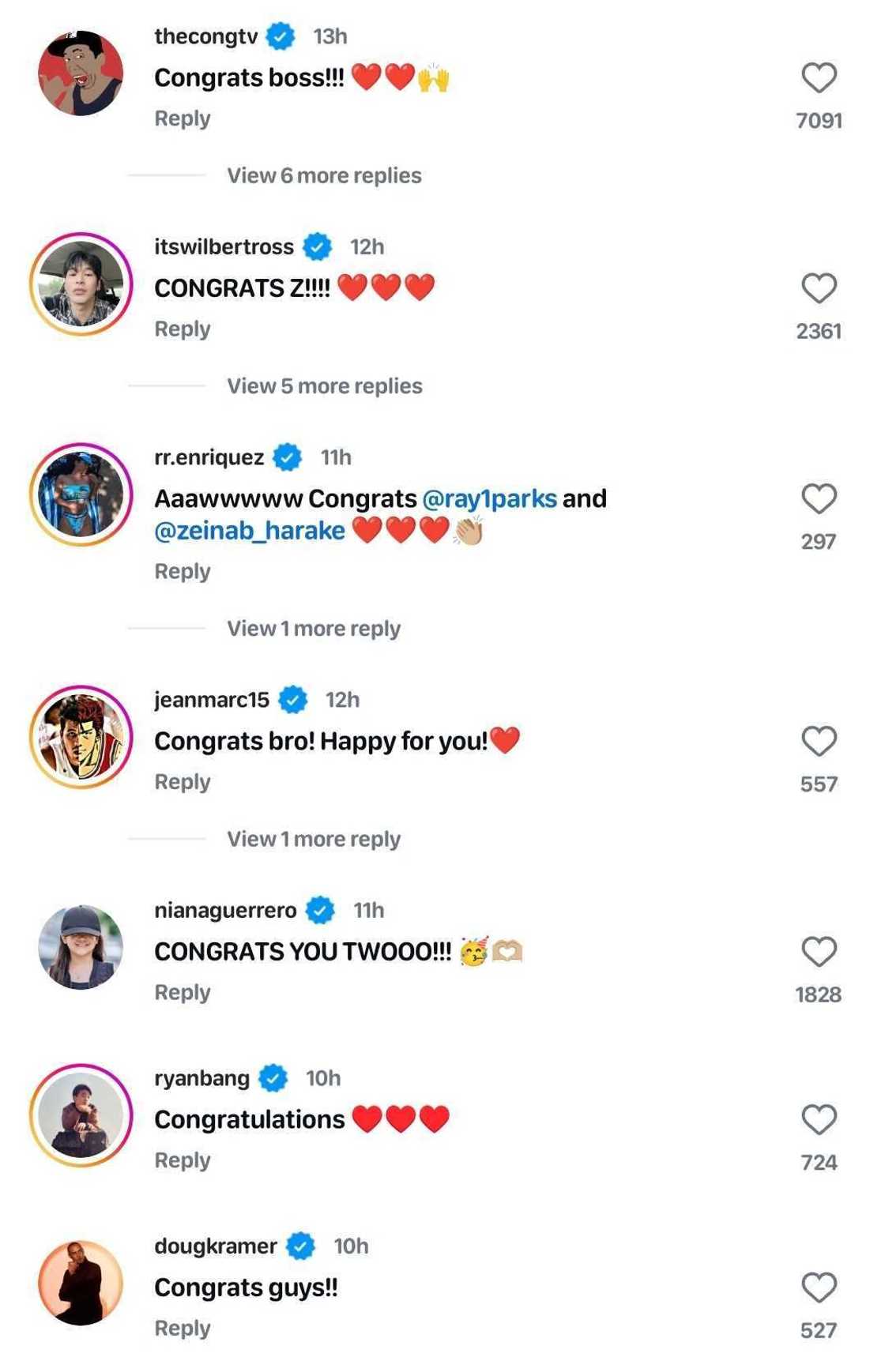885x1372 pixels.
Task: Click thecongtv's profile picture
Action: (x=83, y=71)
